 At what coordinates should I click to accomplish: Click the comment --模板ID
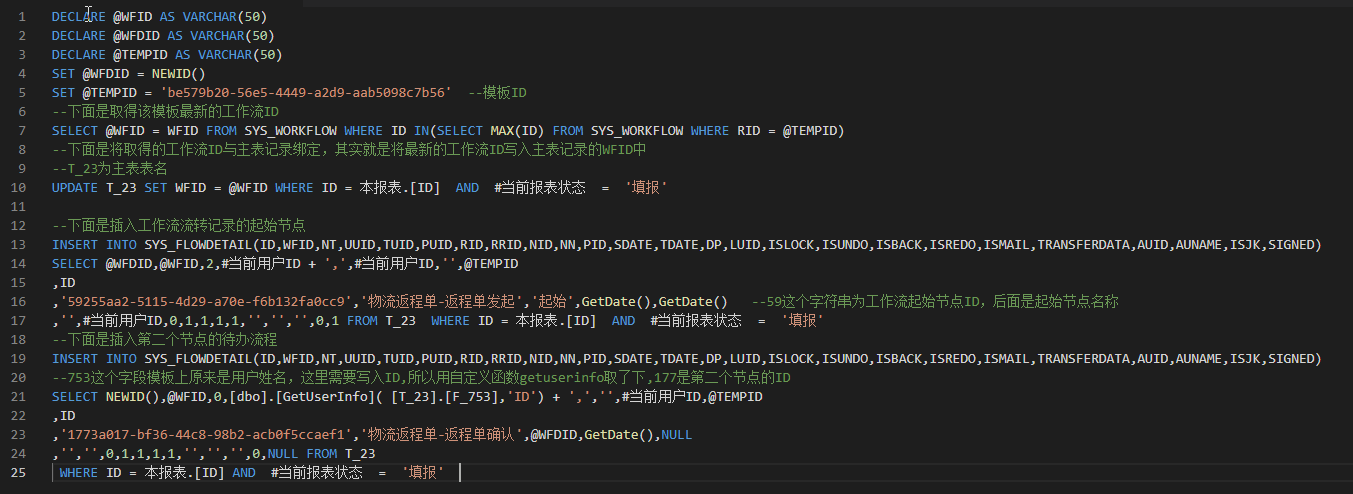click(497, 93)
